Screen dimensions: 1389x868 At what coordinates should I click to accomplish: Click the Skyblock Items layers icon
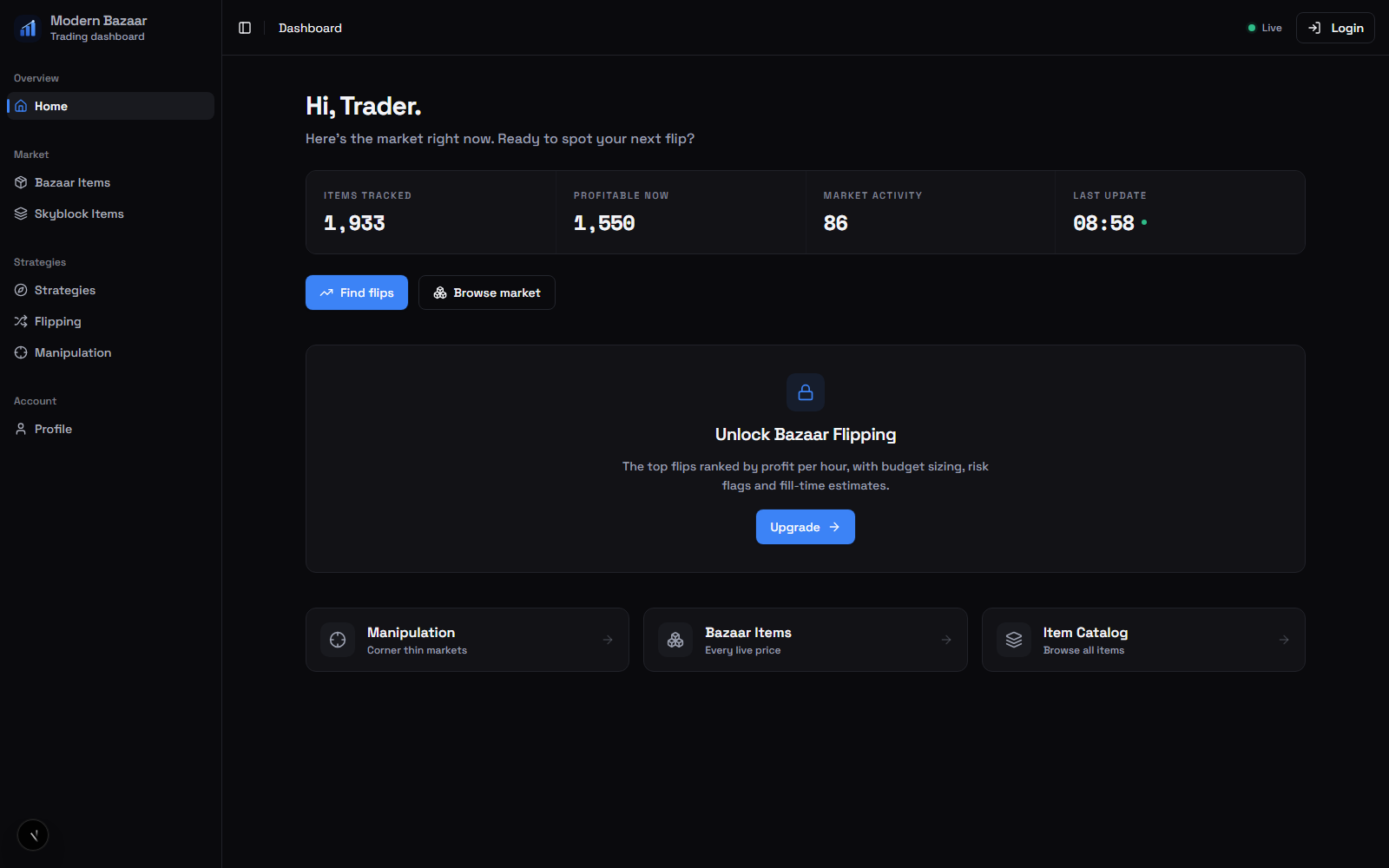21,214
